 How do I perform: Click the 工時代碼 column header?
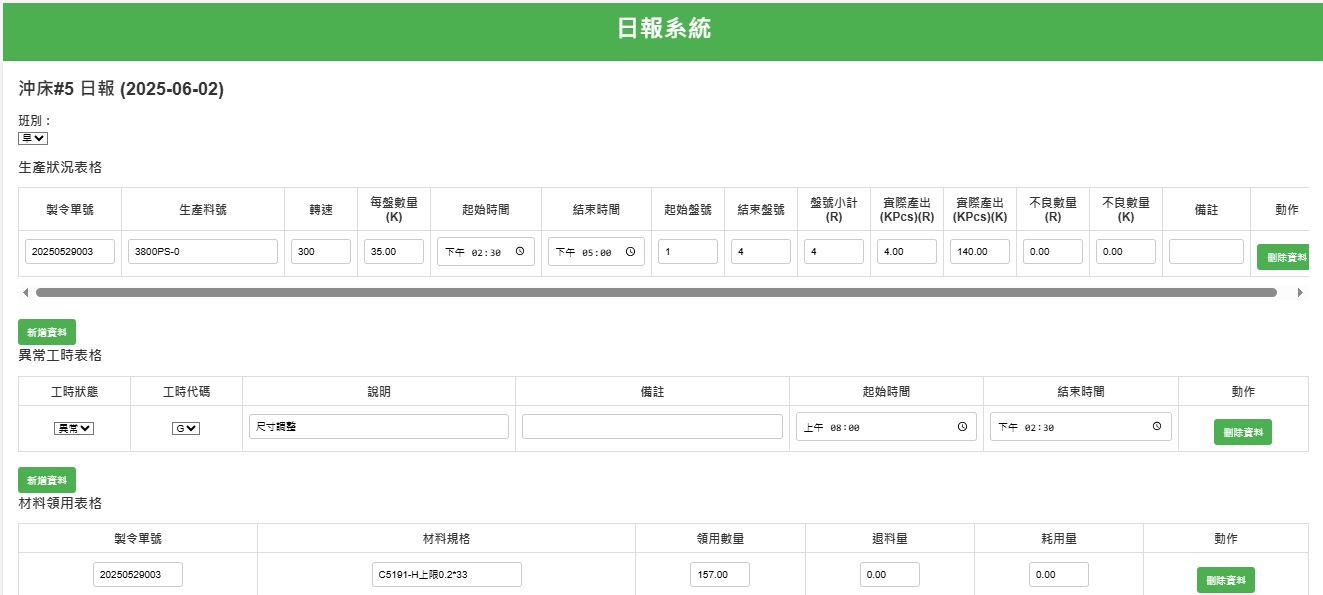pyautogui.click(x=186, y=392)
